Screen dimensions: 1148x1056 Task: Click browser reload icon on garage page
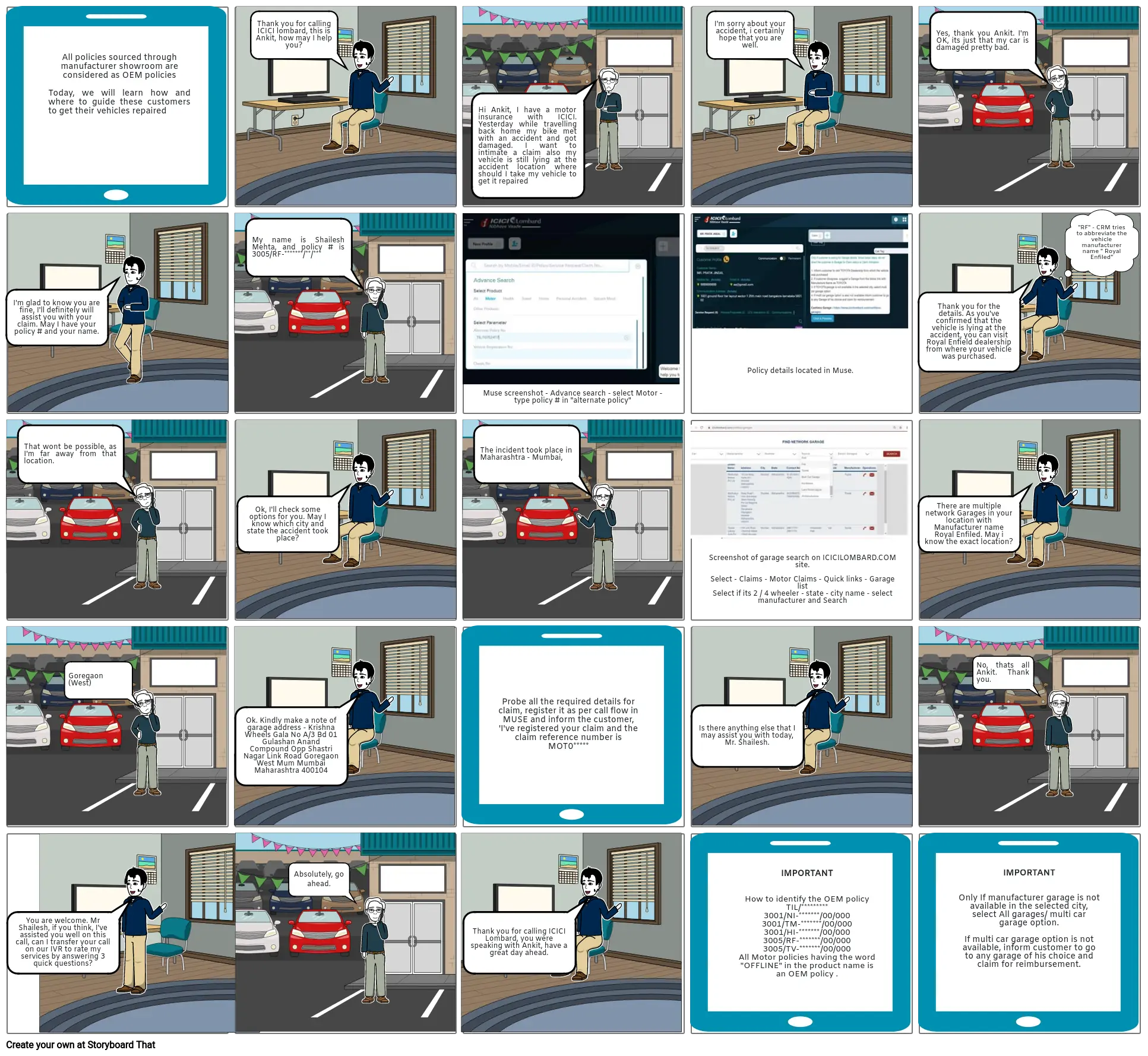(701, 428)
